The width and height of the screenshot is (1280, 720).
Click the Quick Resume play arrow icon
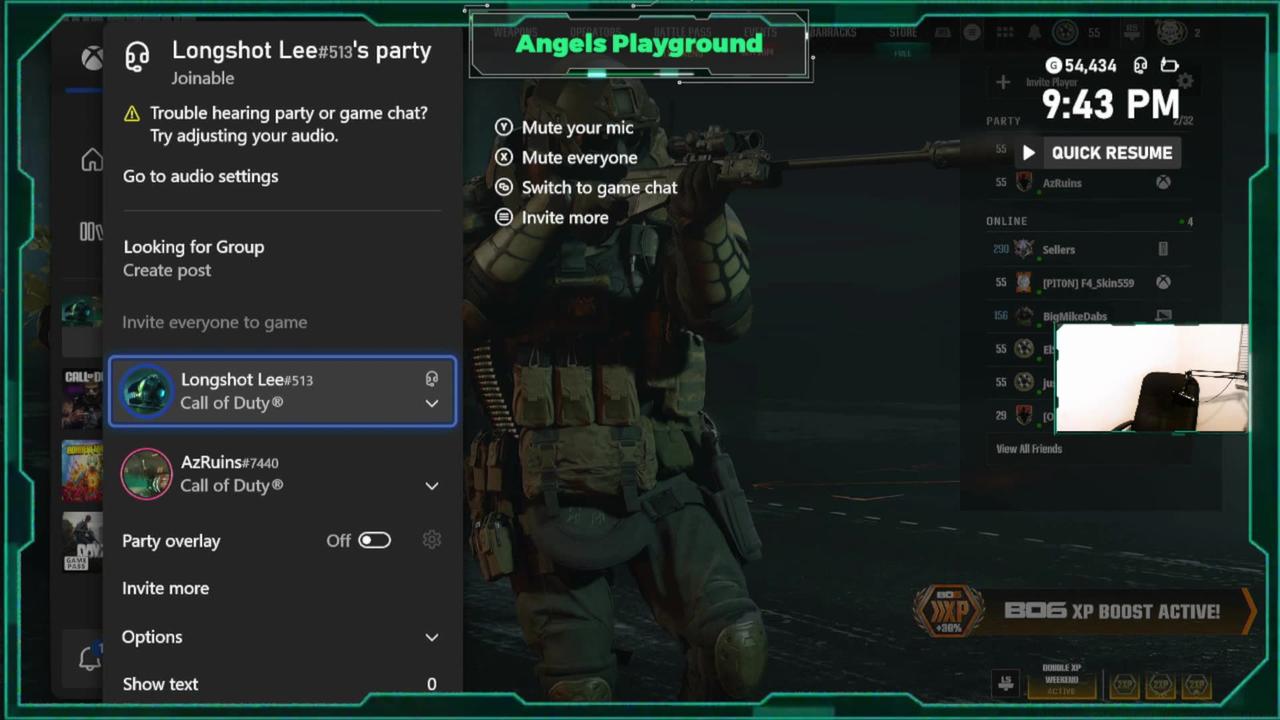(1028, 153)
